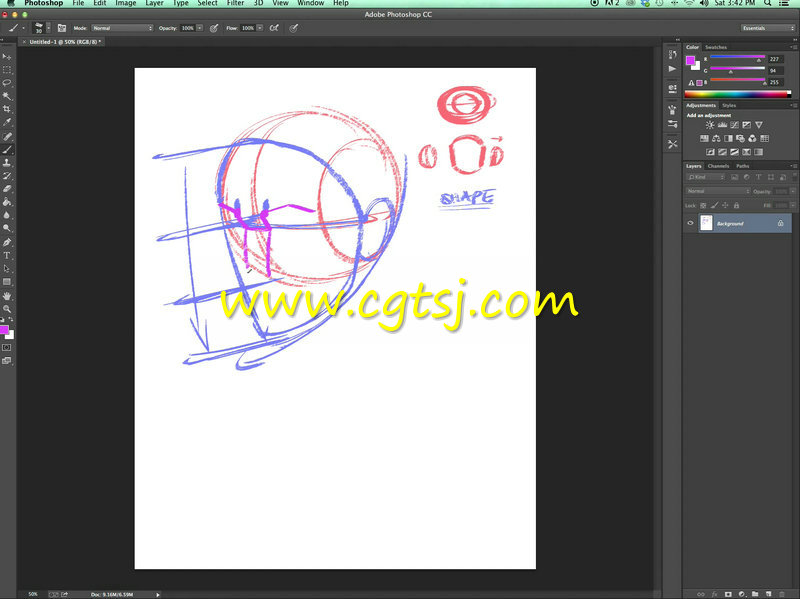Image resolution: width=800 pixels, height=599 pixels.
Task: Add a Brightness/Contrast adjustment
Action: pyautogui.click(x=710, y=125)
